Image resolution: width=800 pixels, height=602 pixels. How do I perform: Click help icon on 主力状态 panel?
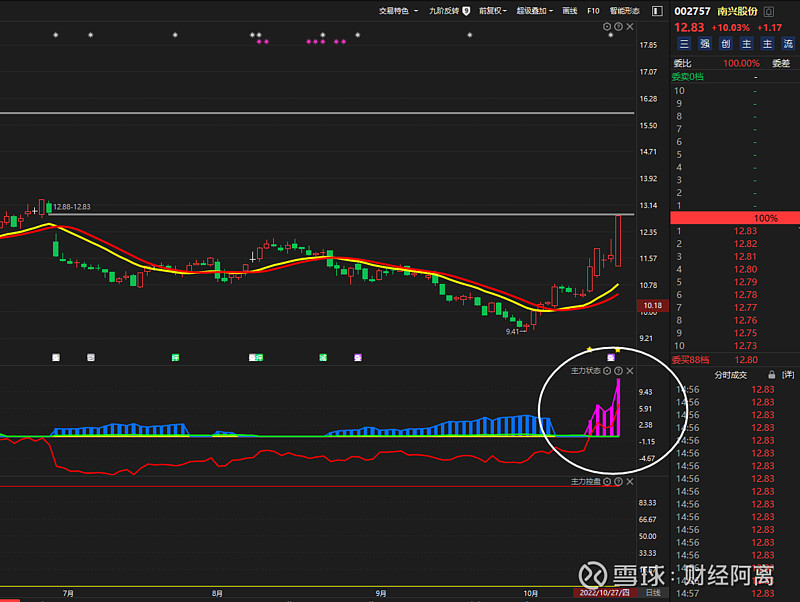tap(618, 371)
